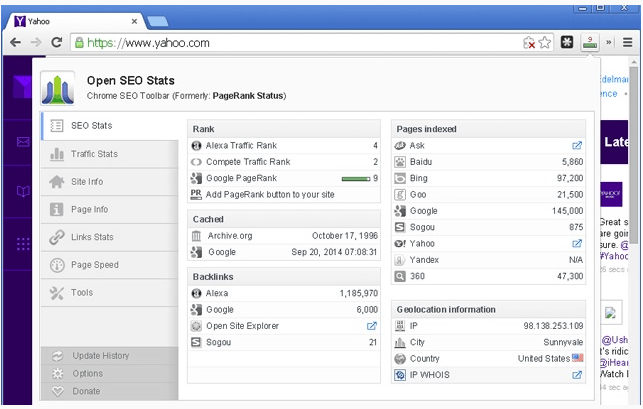The image size is (643, 409).
Task: Click the IP address 98.138.253.109
Action: tap(553, 326)
